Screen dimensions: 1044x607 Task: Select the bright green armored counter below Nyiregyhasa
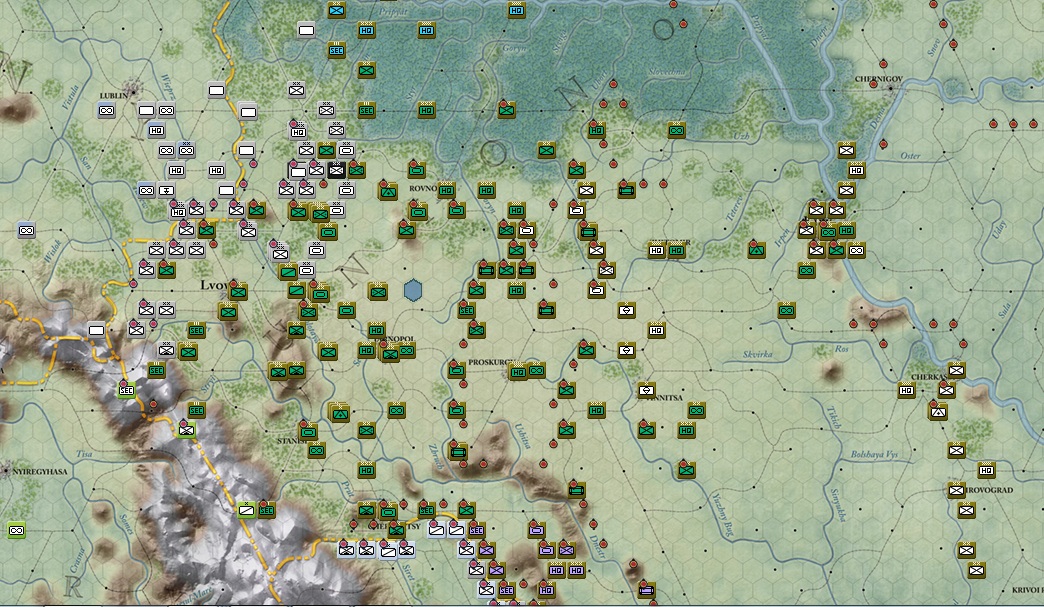[x=17, y=530]
